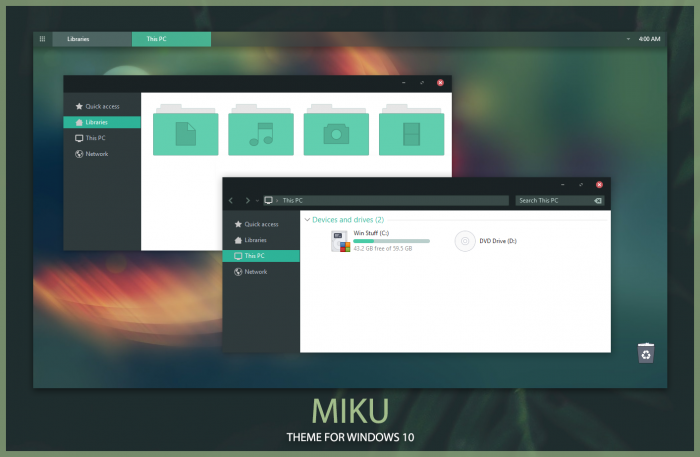Select Libraries in Libraries window sidebar
The image size is (700, 457).
(102, 122)
